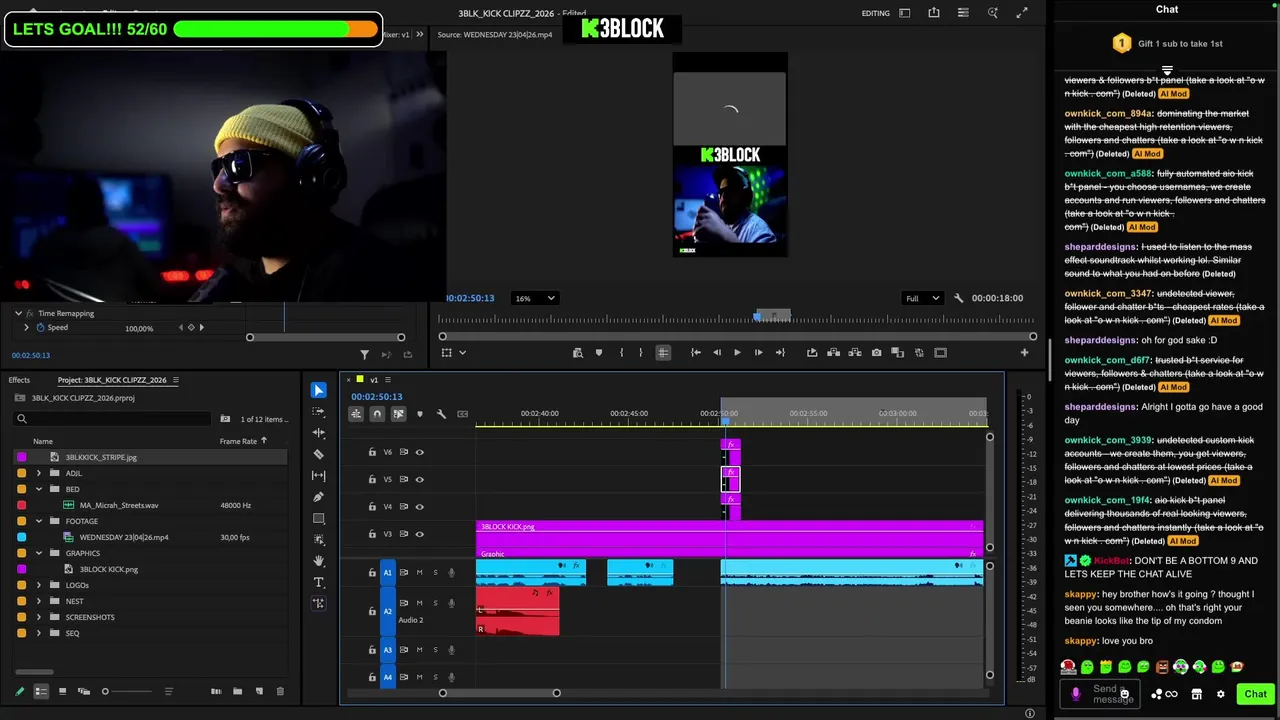Image resolution: width=1280 pixels, height=720 pixels.
Task: Delete selected item with trash icon
Action: tap(280, 691)
